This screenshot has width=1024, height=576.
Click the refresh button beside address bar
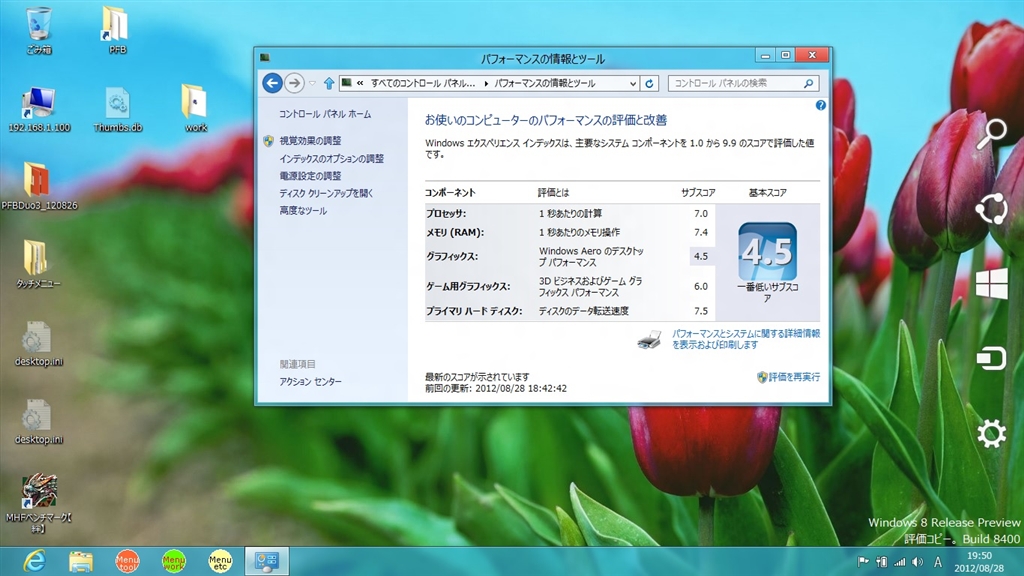point(650,83)
